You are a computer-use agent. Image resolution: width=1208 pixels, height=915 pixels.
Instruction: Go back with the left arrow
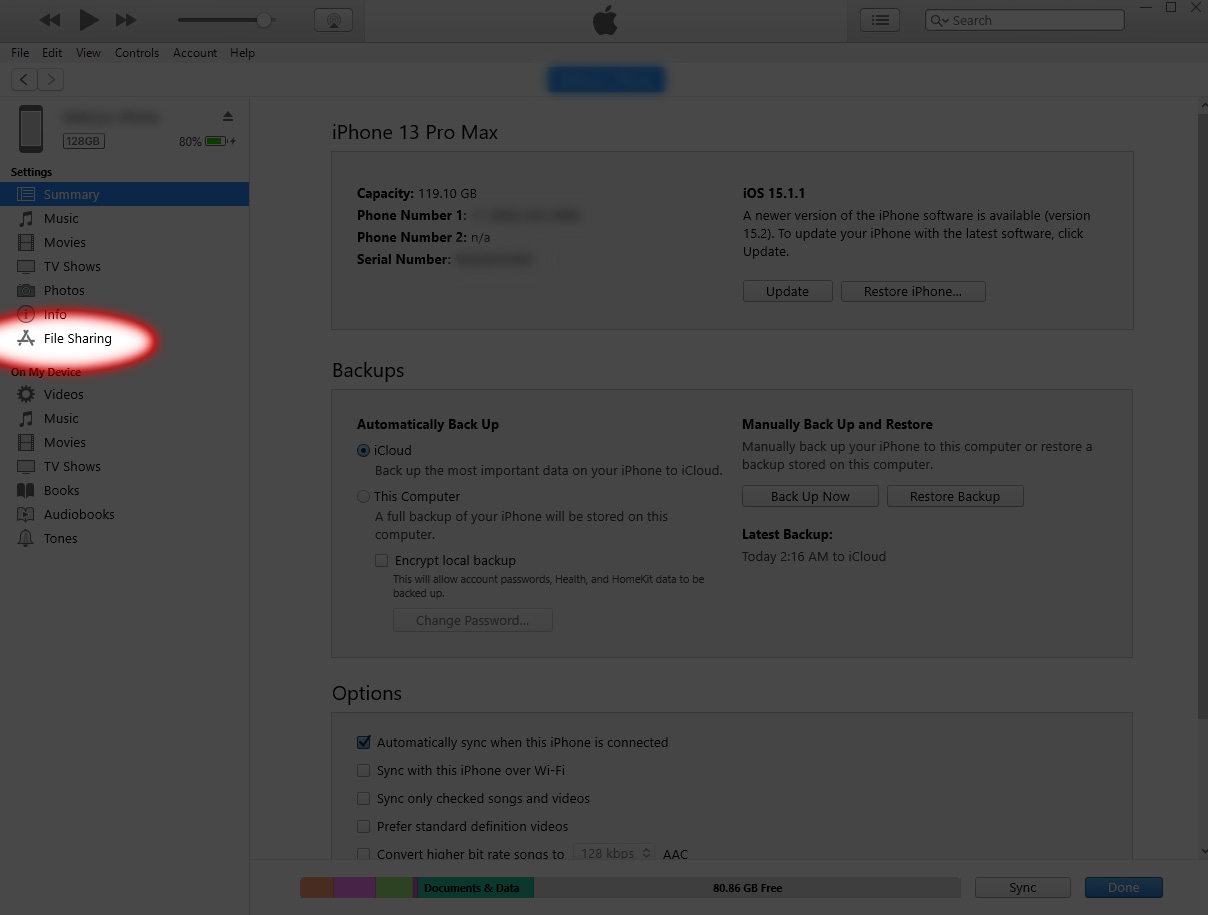point(24,79)
